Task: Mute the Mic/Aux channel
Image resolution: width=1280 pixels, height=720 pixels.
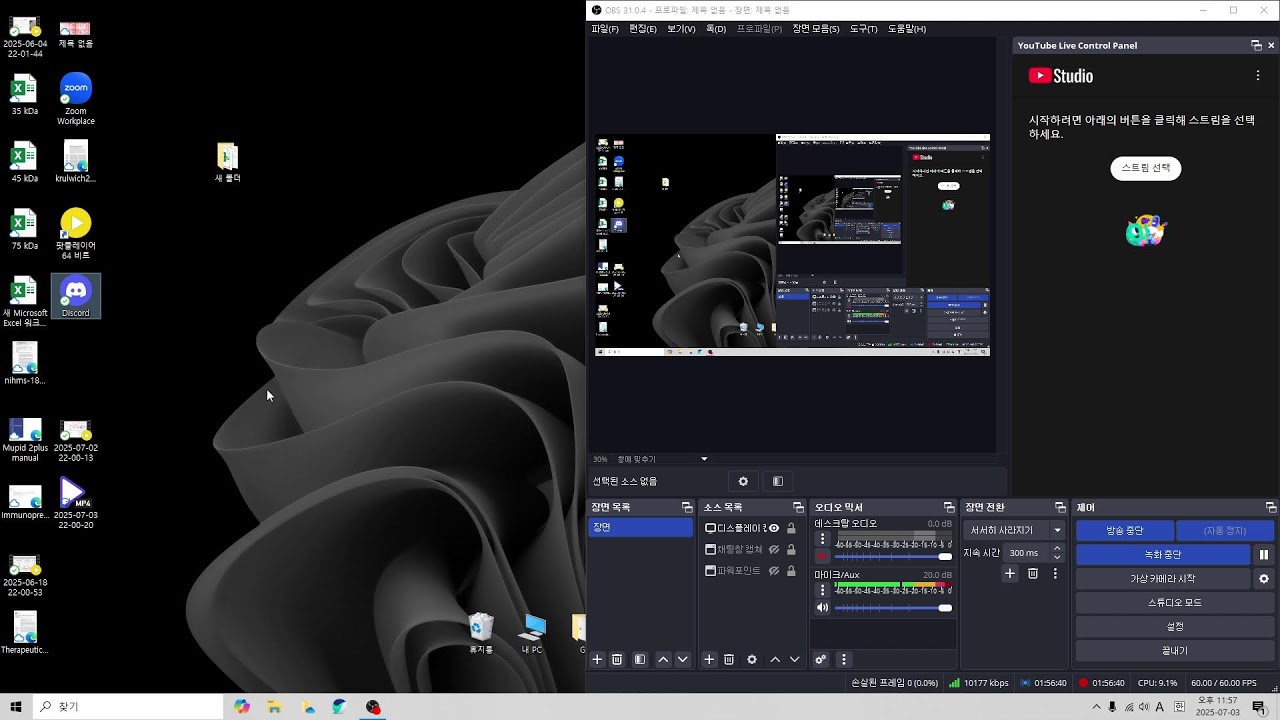Action: point(823,608)
